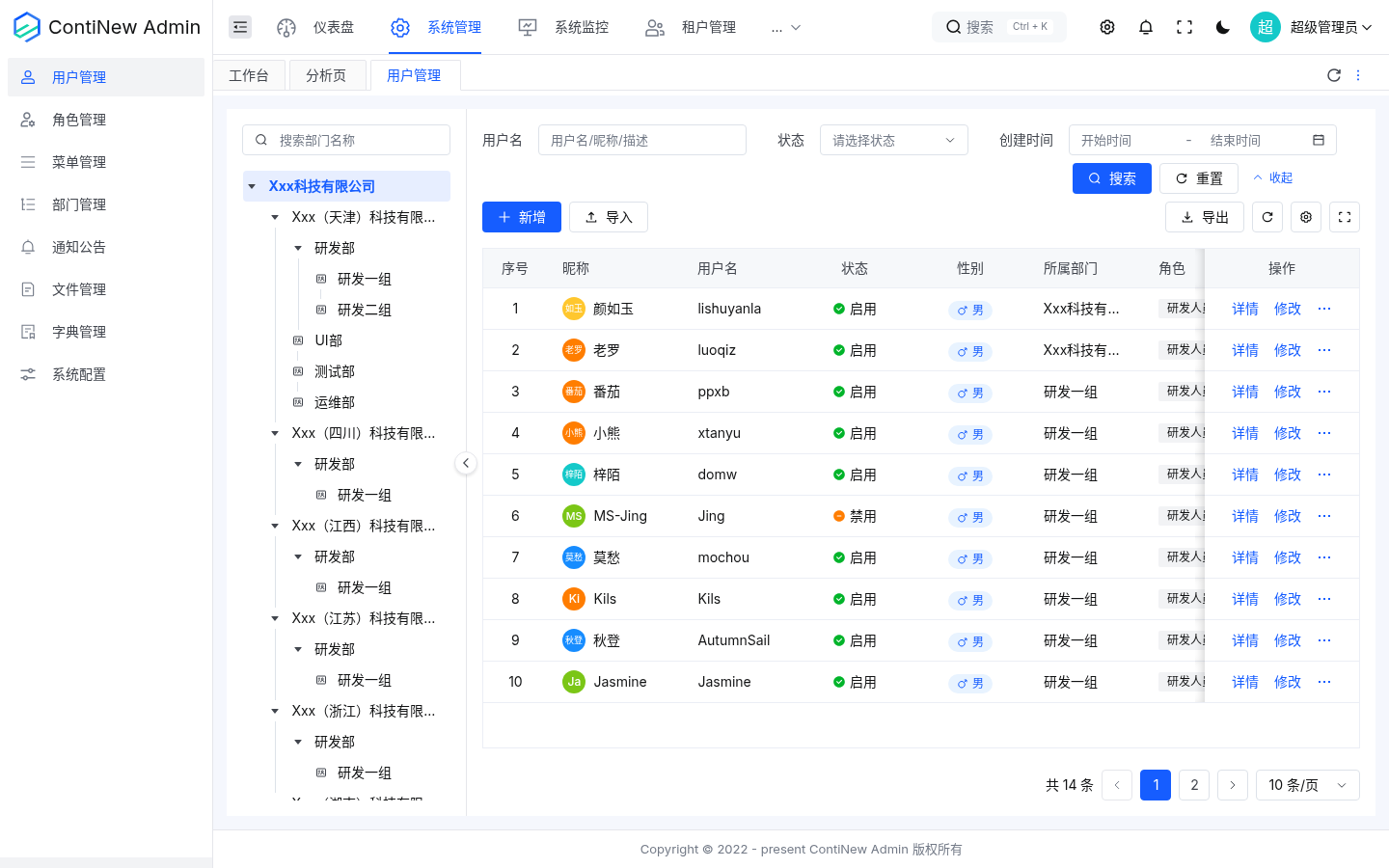Change the 10 条/页 page size
This screenshot has height=868, width=1389.
coord(1308,785)
